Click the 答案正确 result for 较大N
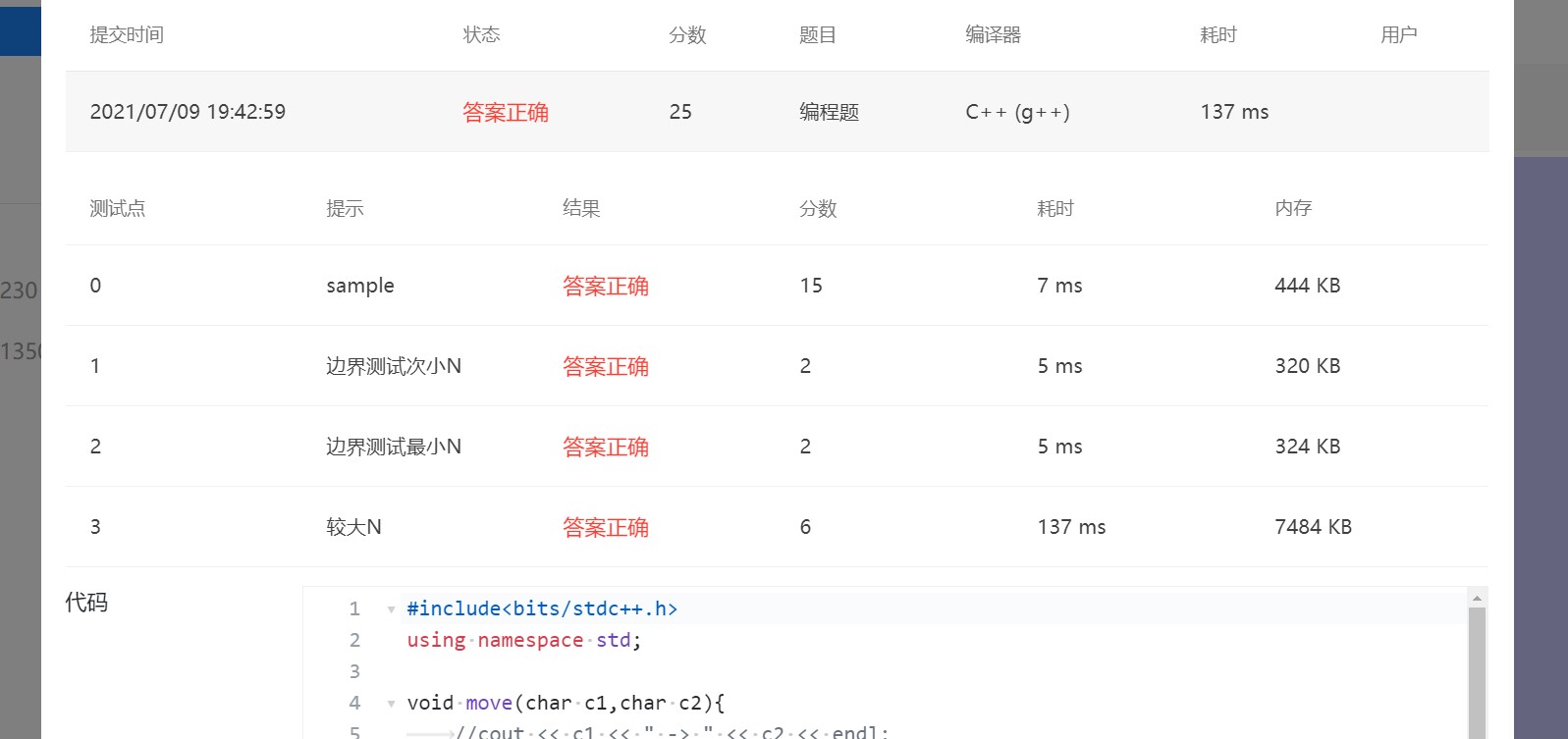This screenshot has width=1568, height=739. [606, 528]
